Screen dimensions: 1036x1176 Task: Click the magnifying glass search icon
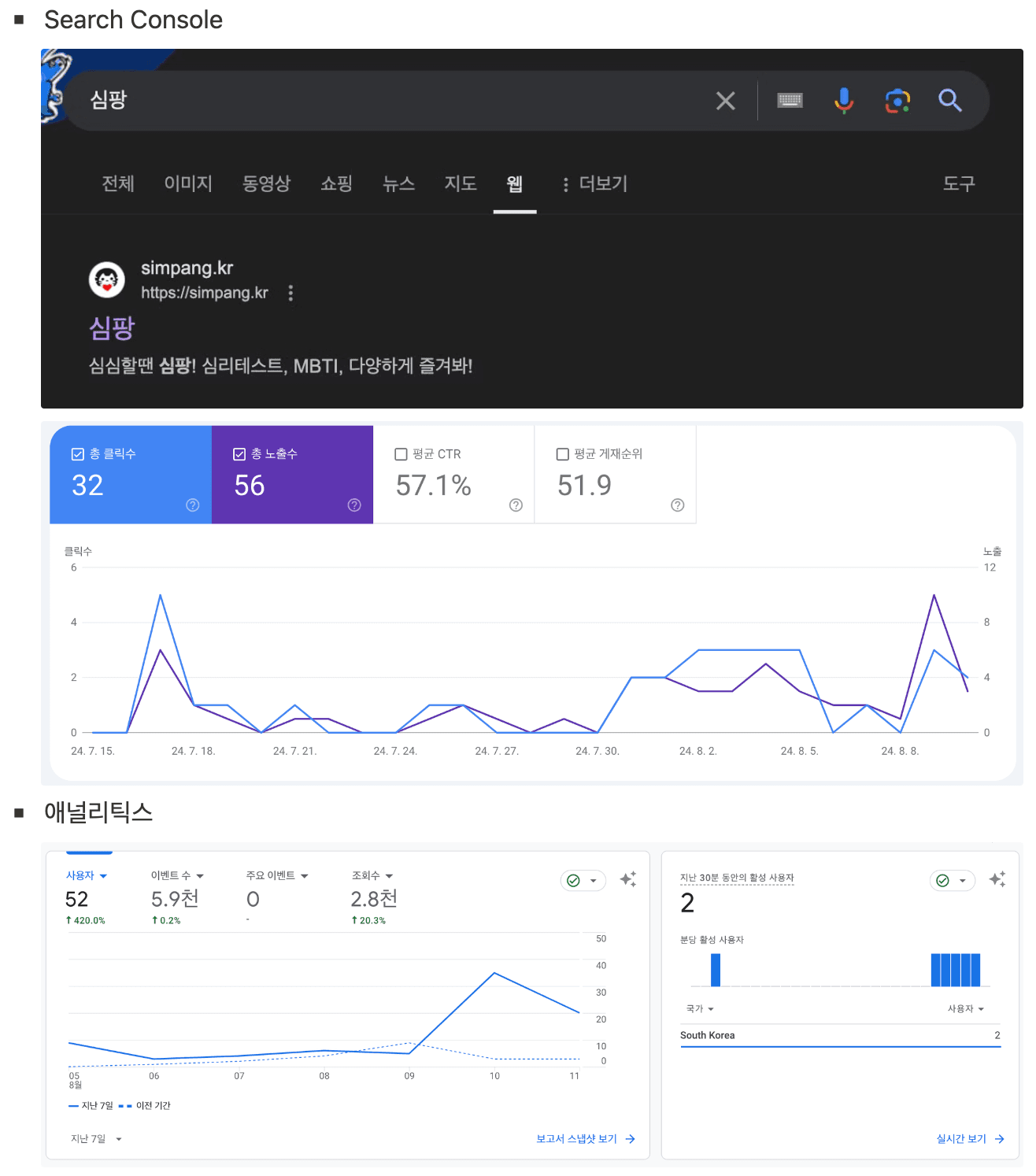tap(950, 100)
